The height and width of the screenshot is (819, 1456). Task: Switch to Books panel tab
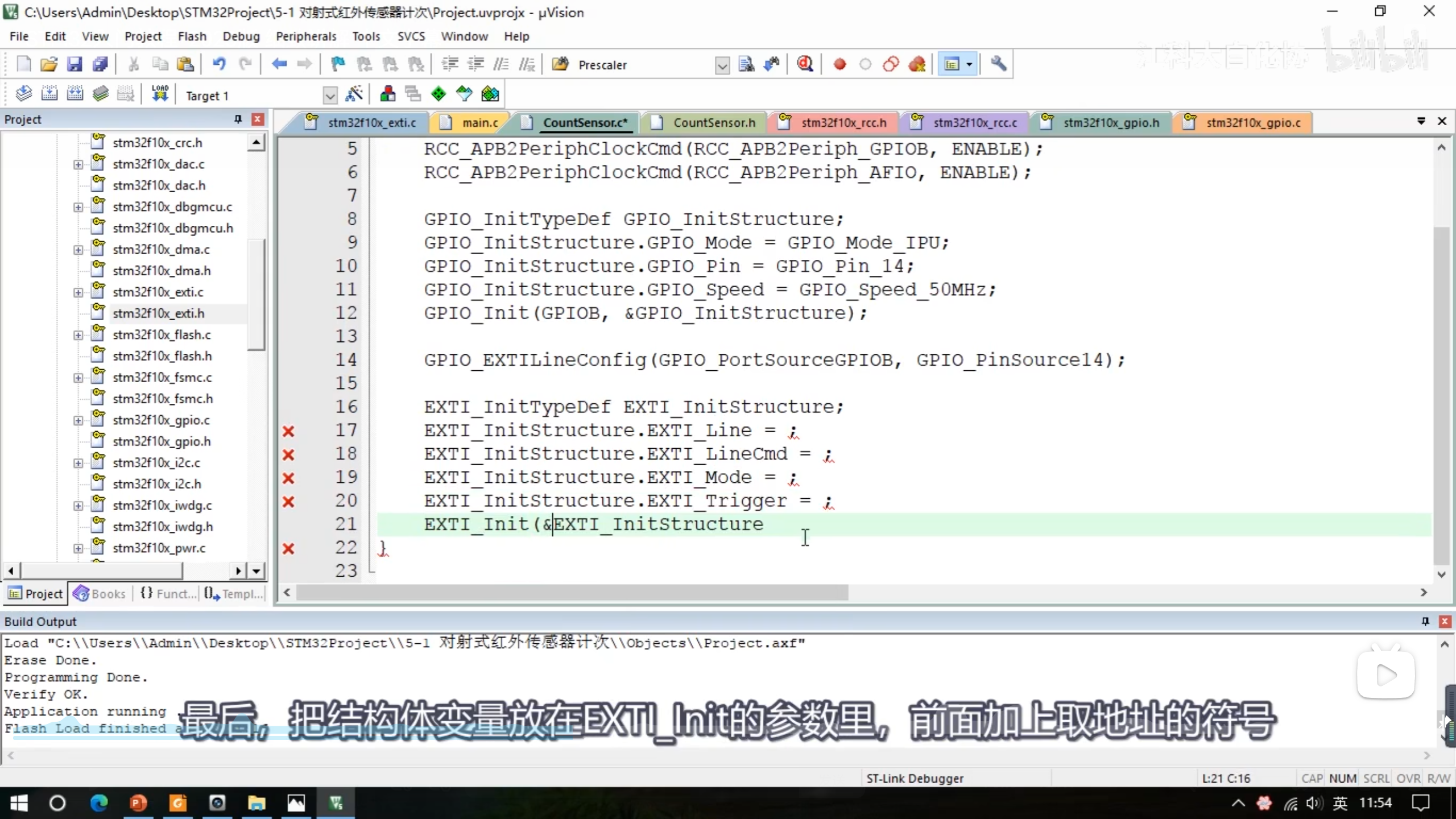[x=100, y=594]
